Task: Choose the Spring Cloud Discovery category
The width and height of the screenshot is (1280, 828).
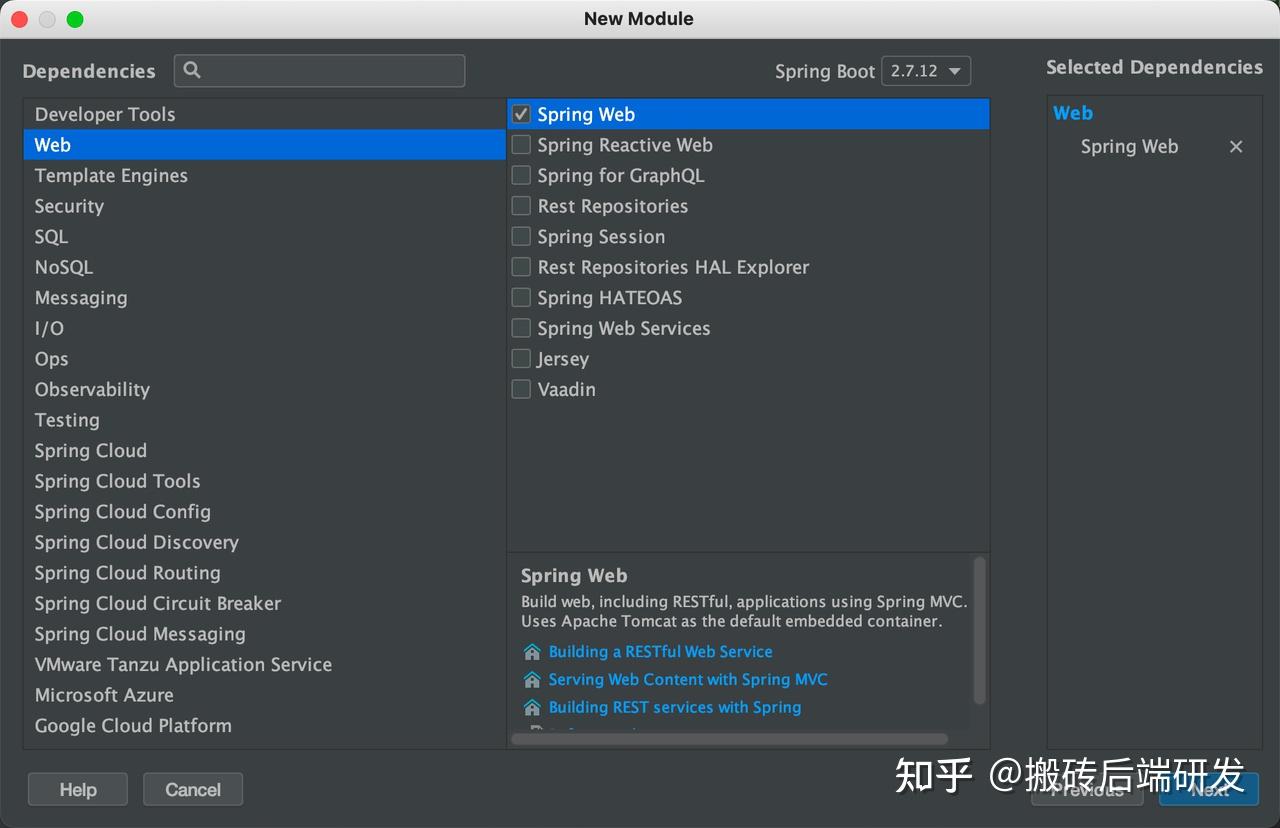Action: click(x=136, y=542)
